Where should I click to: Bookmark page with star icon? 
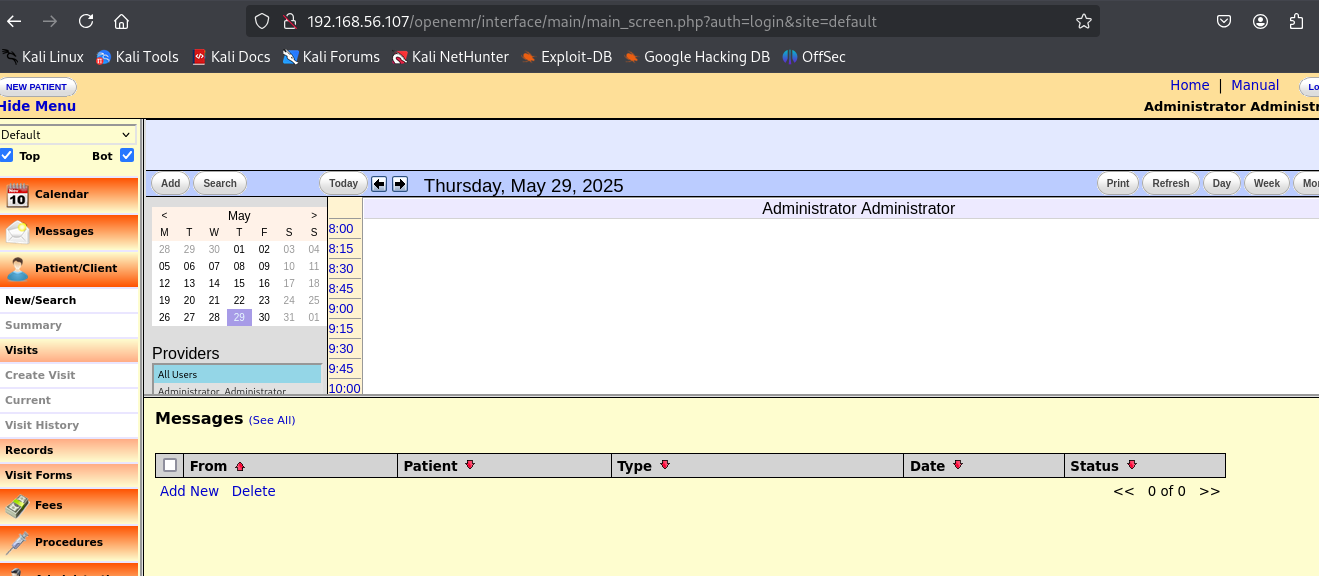[1083, 21]
